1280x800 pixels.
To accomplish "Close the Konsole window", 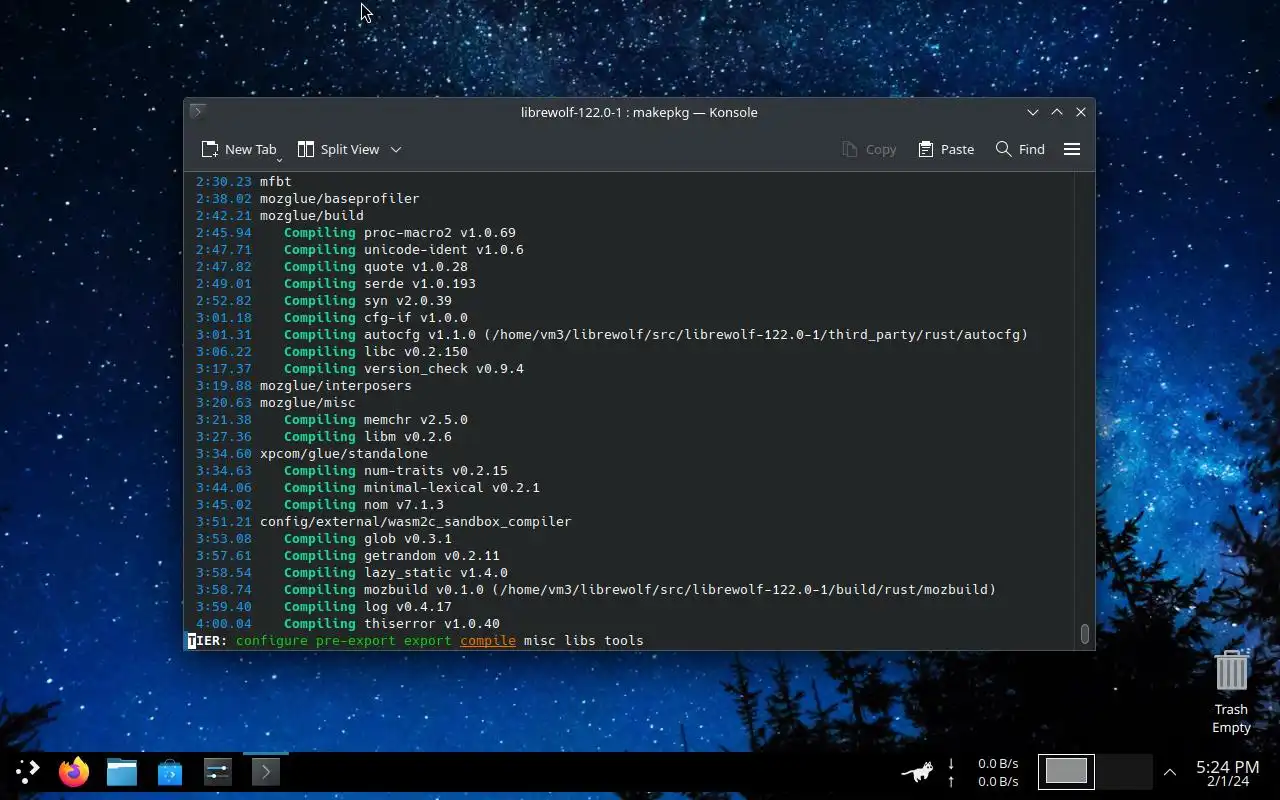I will point(1081,112).
